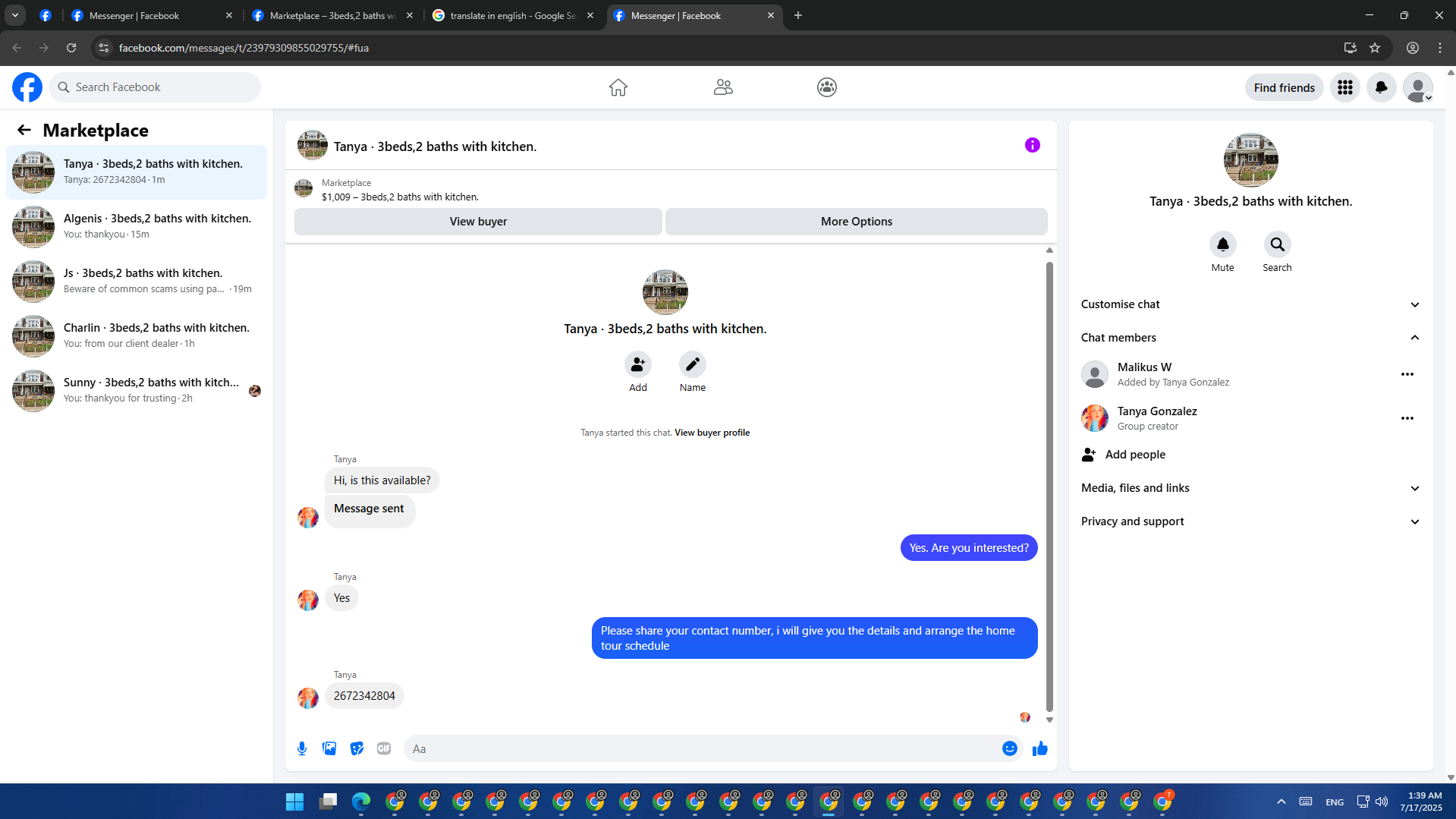Open the Facebook menu grid icon

pyautogui.click(x=1345, y=87)
